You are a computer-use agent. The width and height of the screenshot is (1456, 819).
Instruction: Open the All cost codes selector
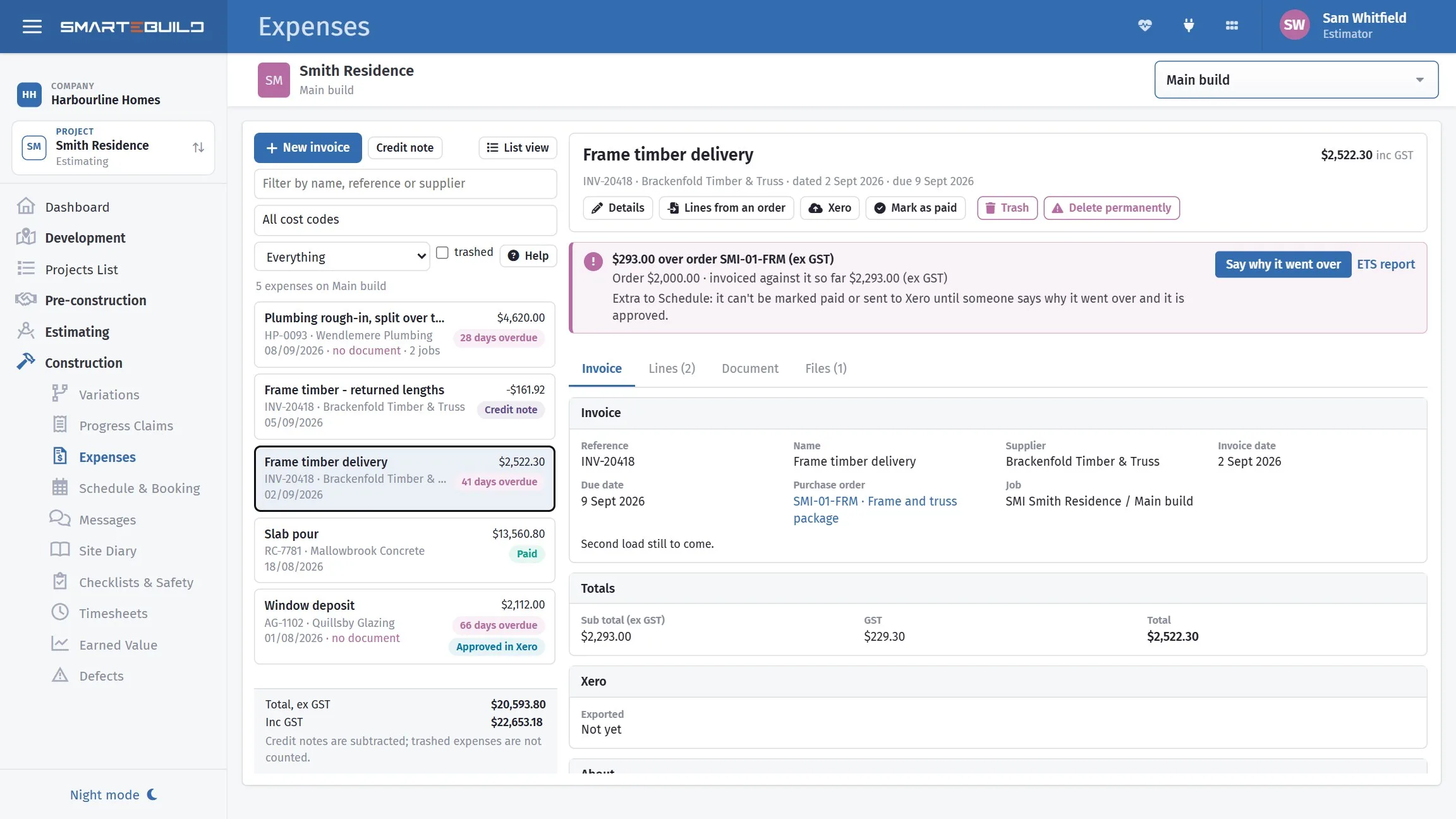click(405, 219)
